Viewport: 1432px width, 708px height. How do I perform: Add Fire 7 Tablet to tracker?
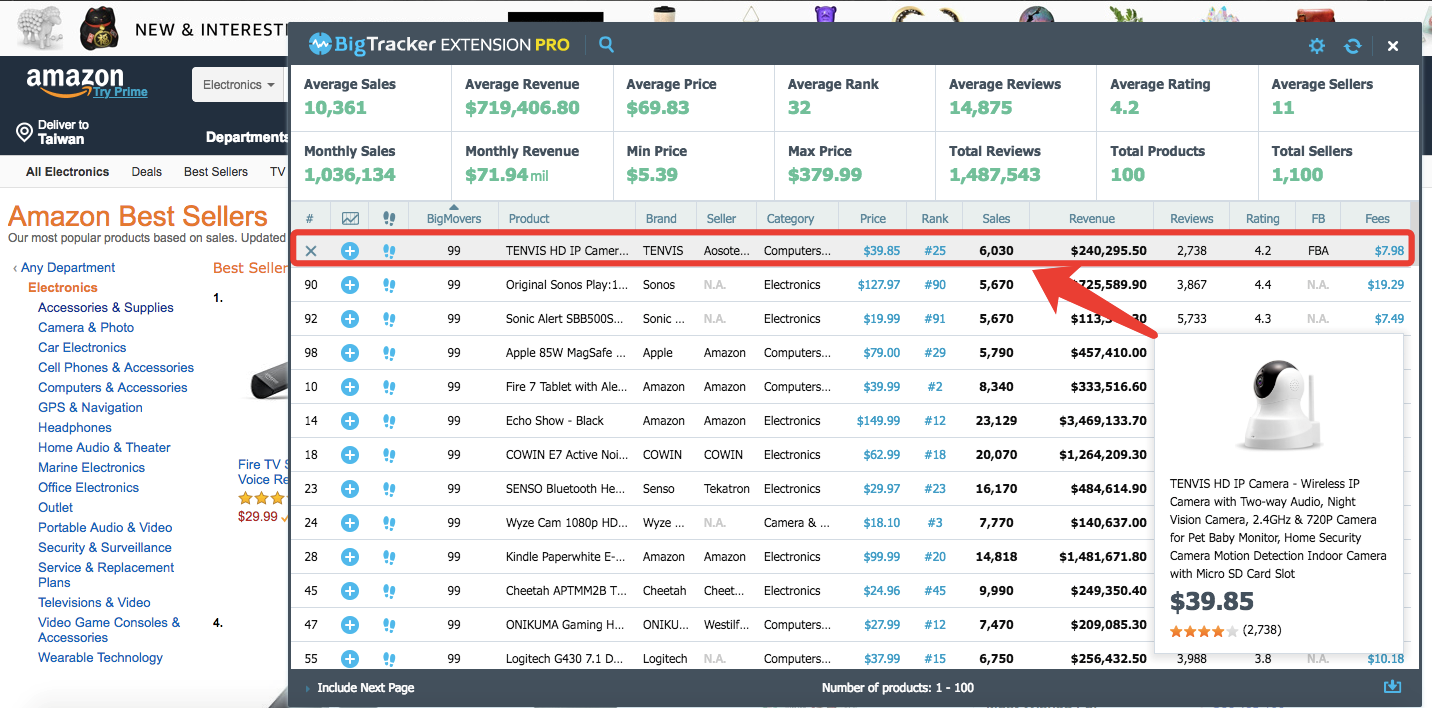click(x=350, y=387)
